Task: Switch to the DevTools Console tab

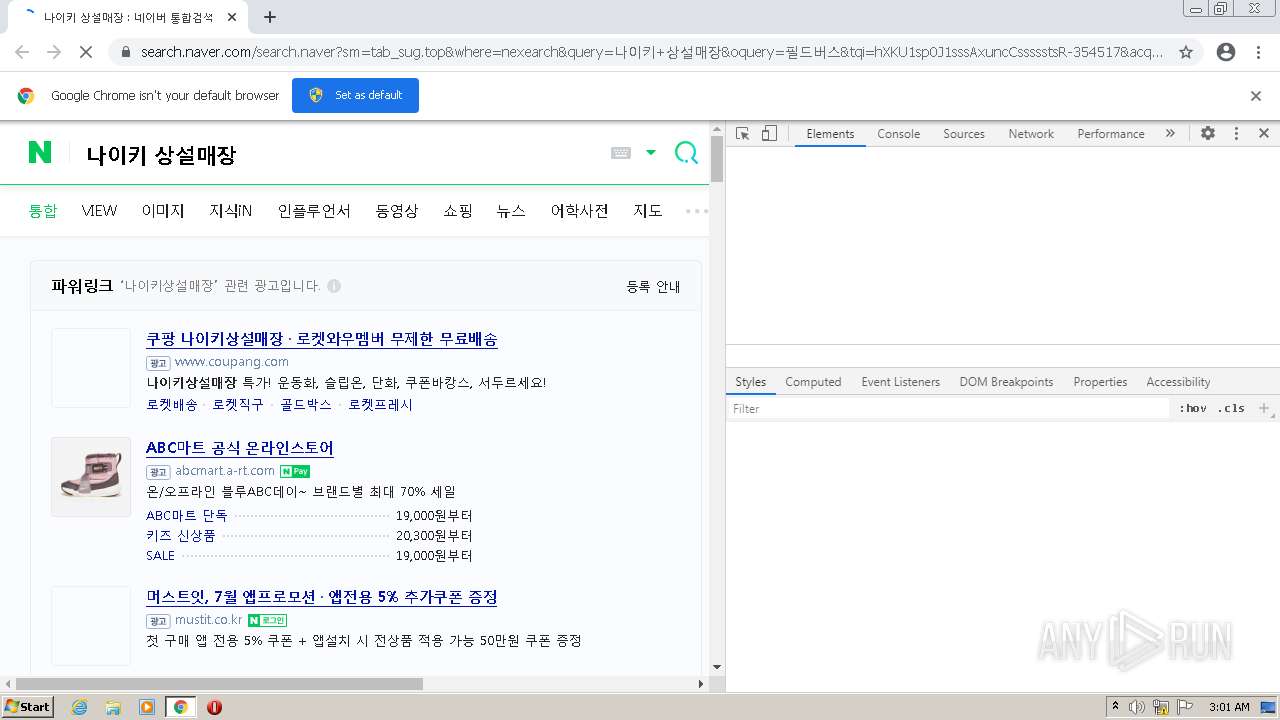Action: click(x=898, y=134)
